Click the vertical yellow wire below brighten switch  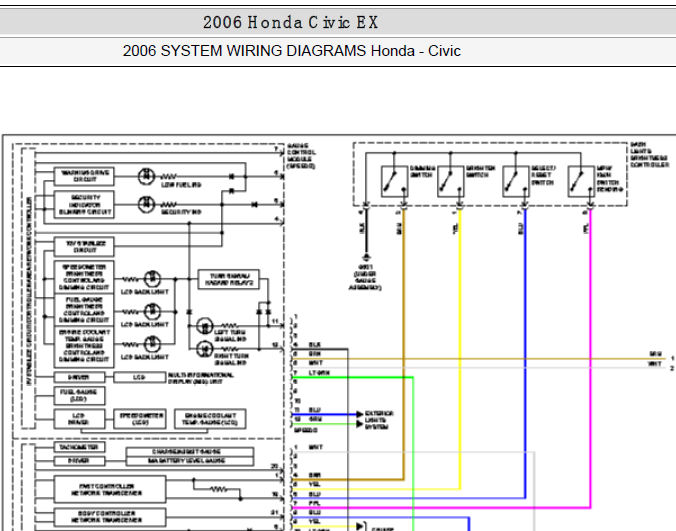click(x=460, y=349)
